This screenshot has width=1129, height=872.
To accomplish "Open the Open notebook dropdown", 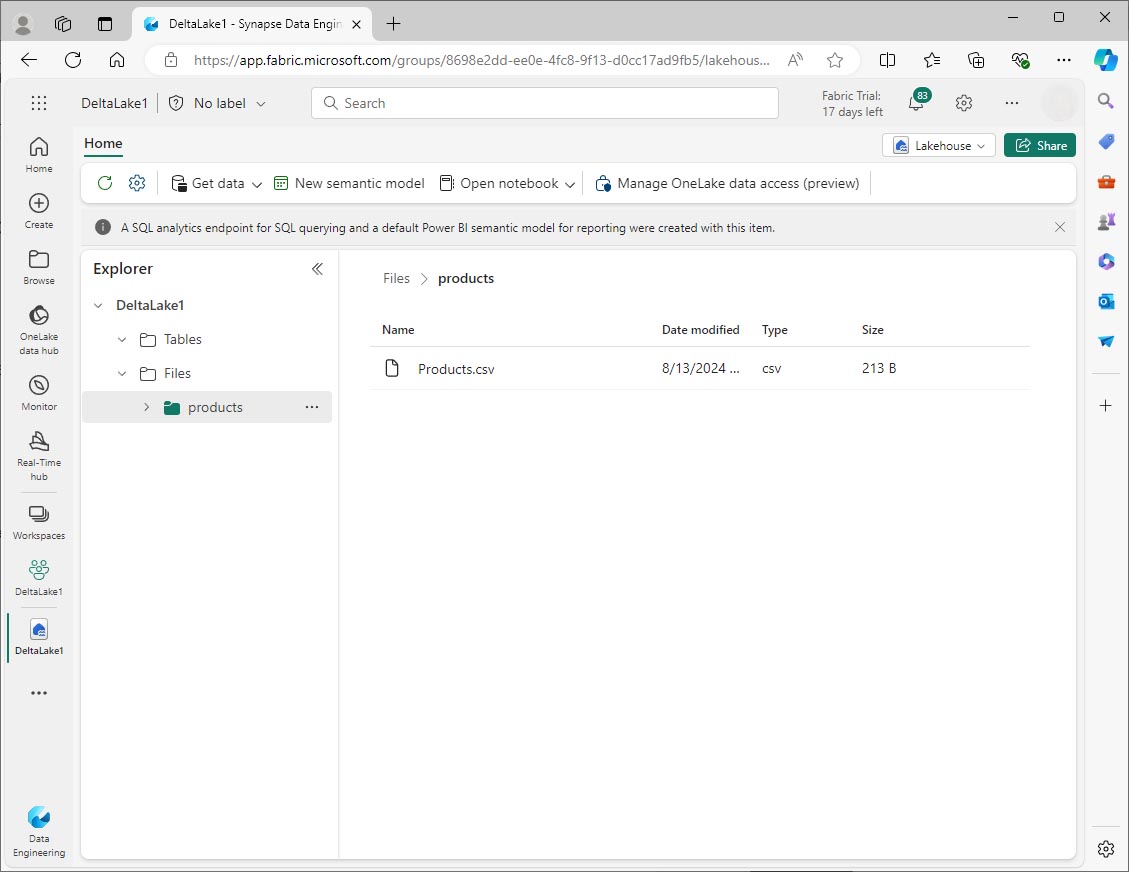I will pyautogui.click(x=508, y=183).
